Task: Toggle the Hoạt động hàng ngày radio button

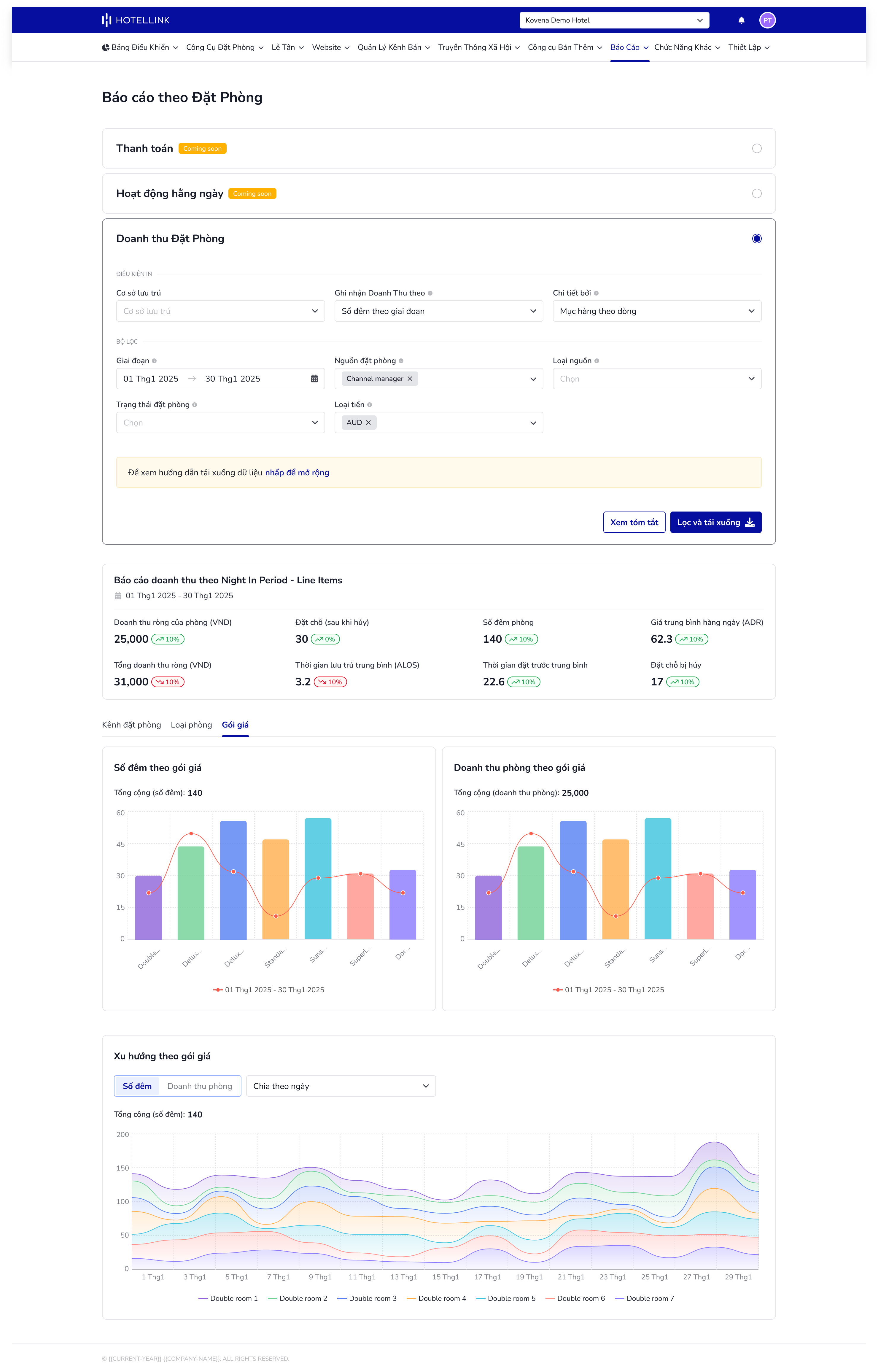Action: tap(757, 193)
